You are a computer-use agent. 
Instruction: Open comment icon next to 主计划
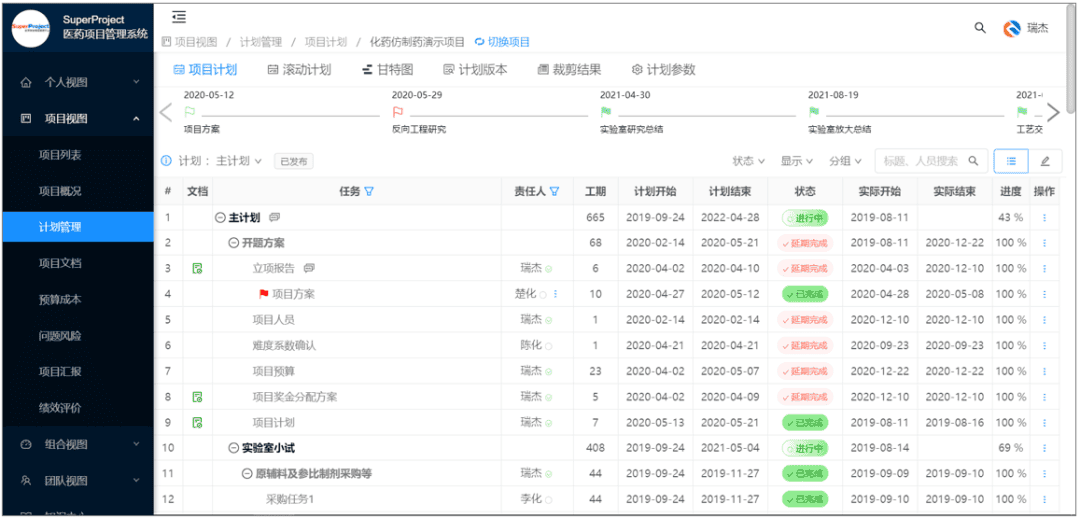pyautogui.click(x=274, y=218)
